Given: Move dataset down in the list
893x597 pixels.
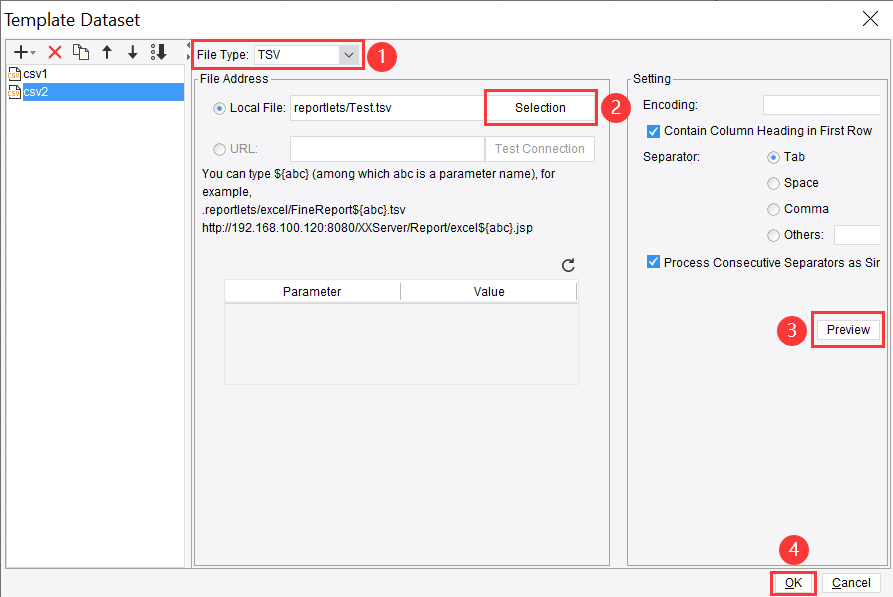Looking at the screenshot, I should pos(133,52).
